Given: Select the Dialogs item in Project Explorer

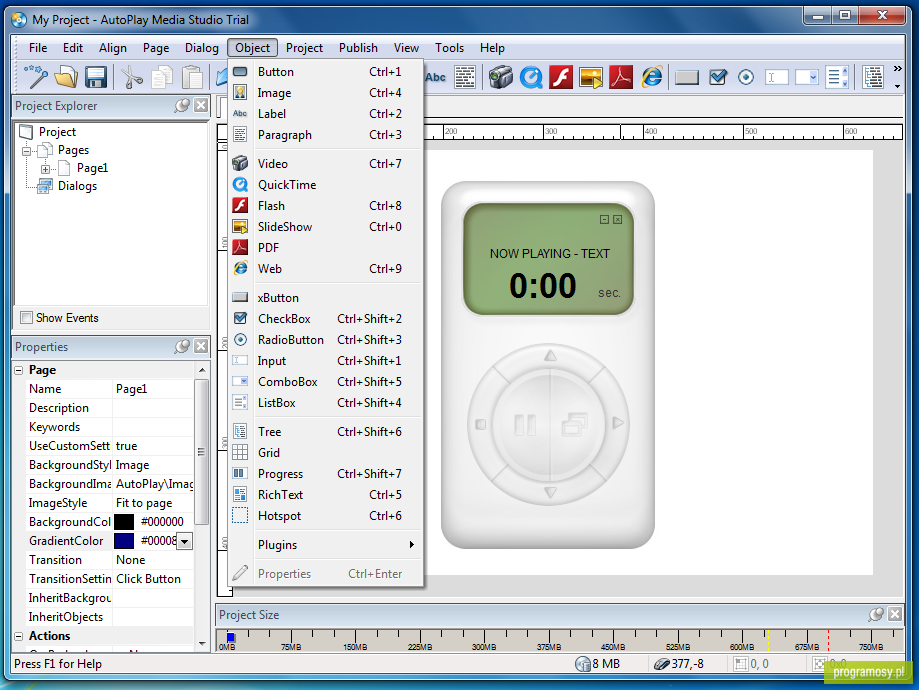Looking at the screenshot, I should (77, 186).
